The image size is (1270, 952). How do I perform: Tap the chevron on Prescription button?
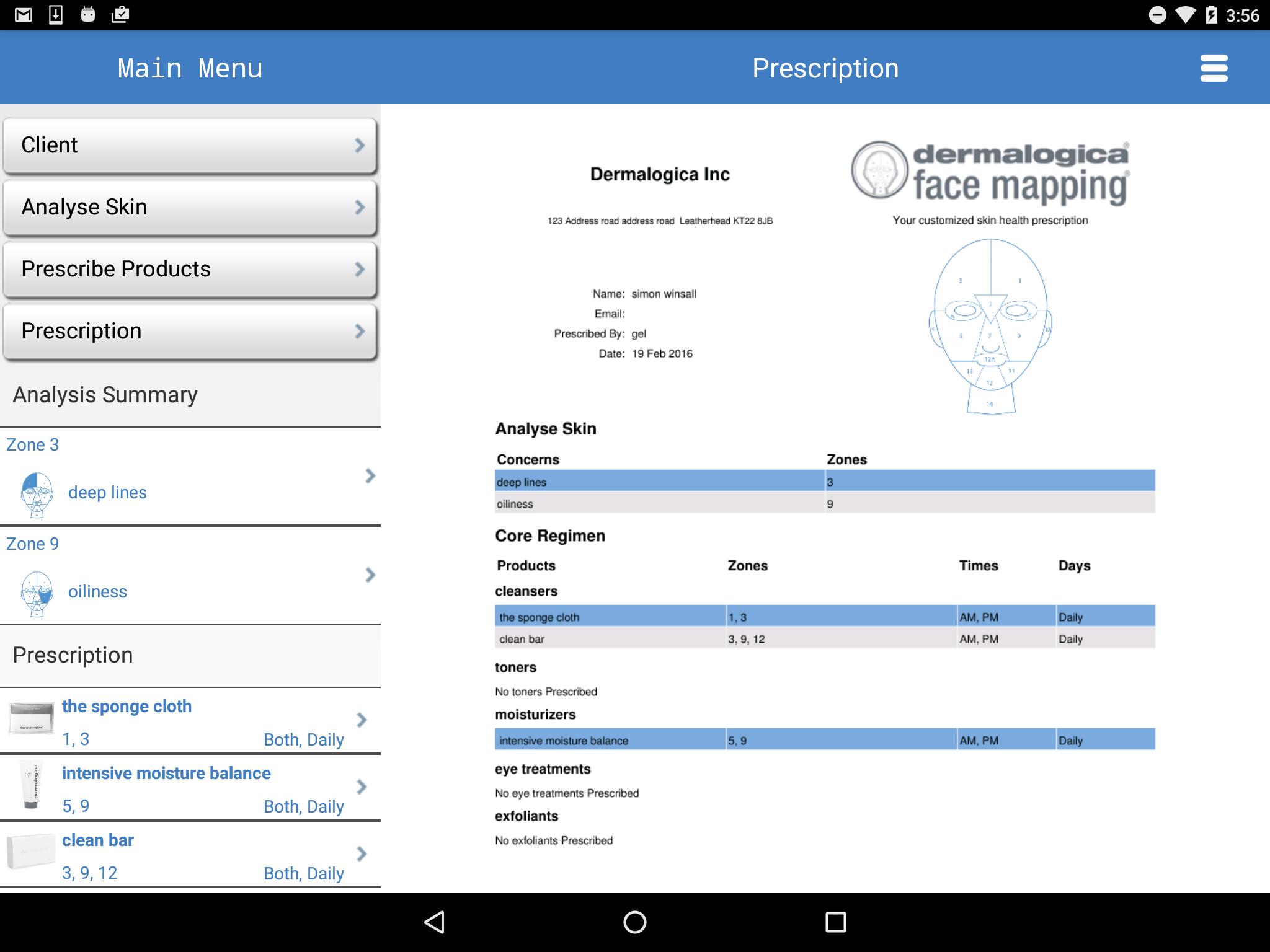point(360,331)
